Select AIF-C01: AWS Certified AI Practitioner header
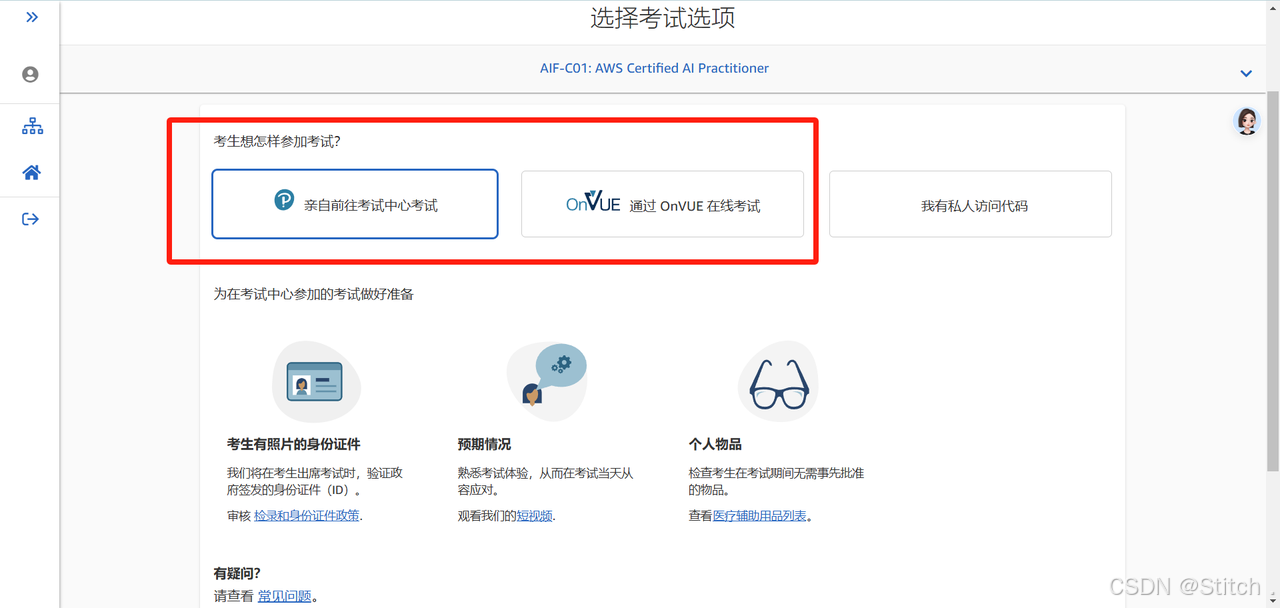This screenshot has width=1280, height=608. 654,69
